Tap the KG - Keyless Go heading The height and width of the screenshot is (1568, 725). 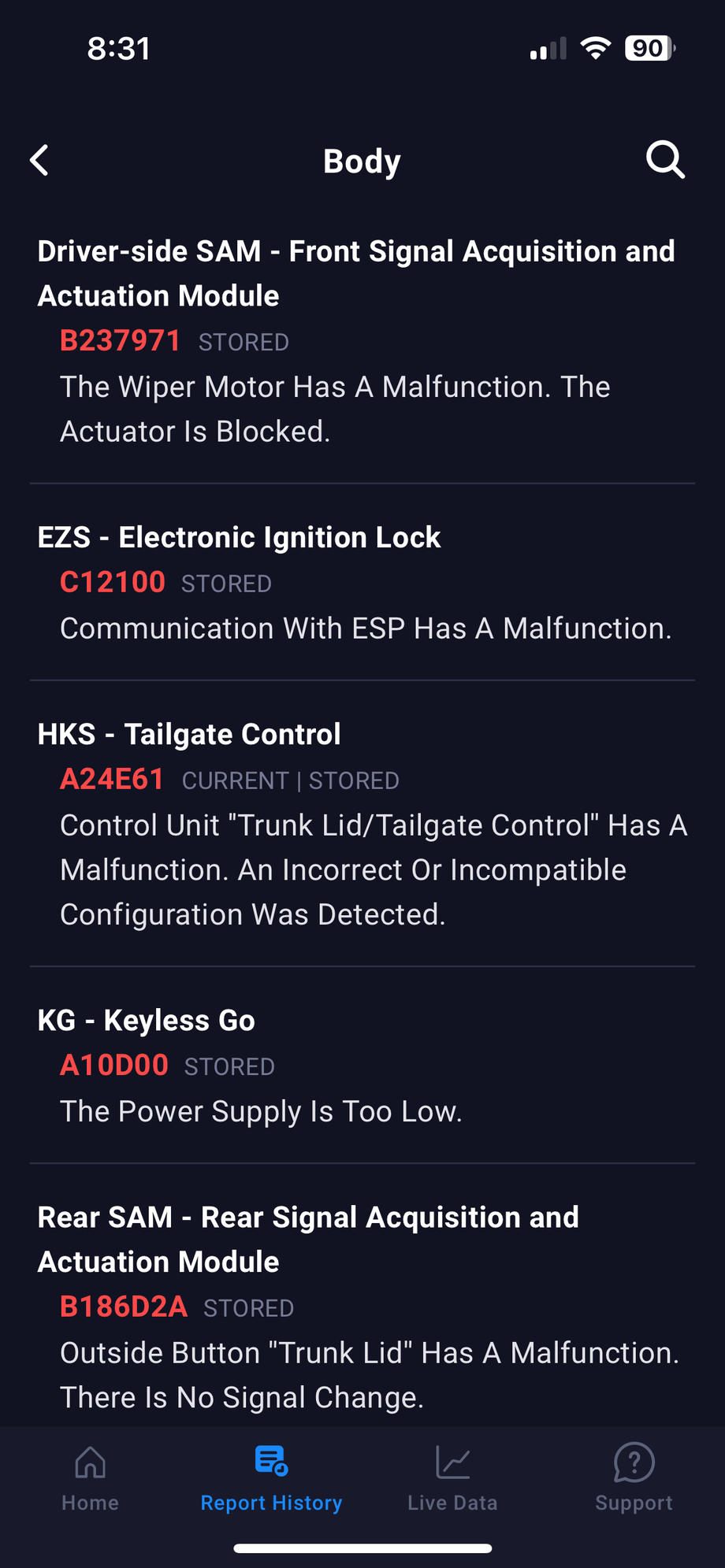coord(147,1020)
